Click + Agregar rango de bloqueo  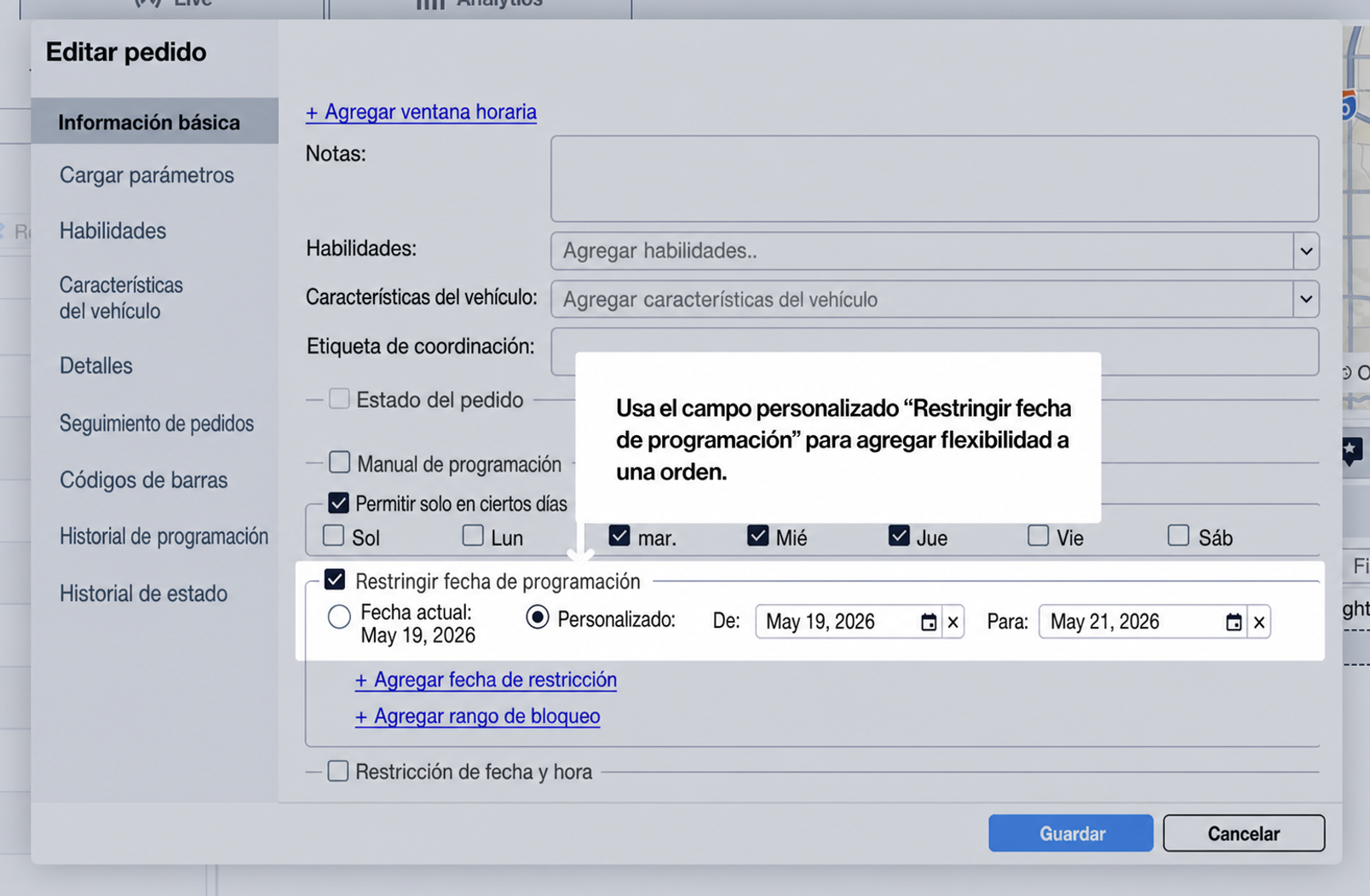pos(477,716)
